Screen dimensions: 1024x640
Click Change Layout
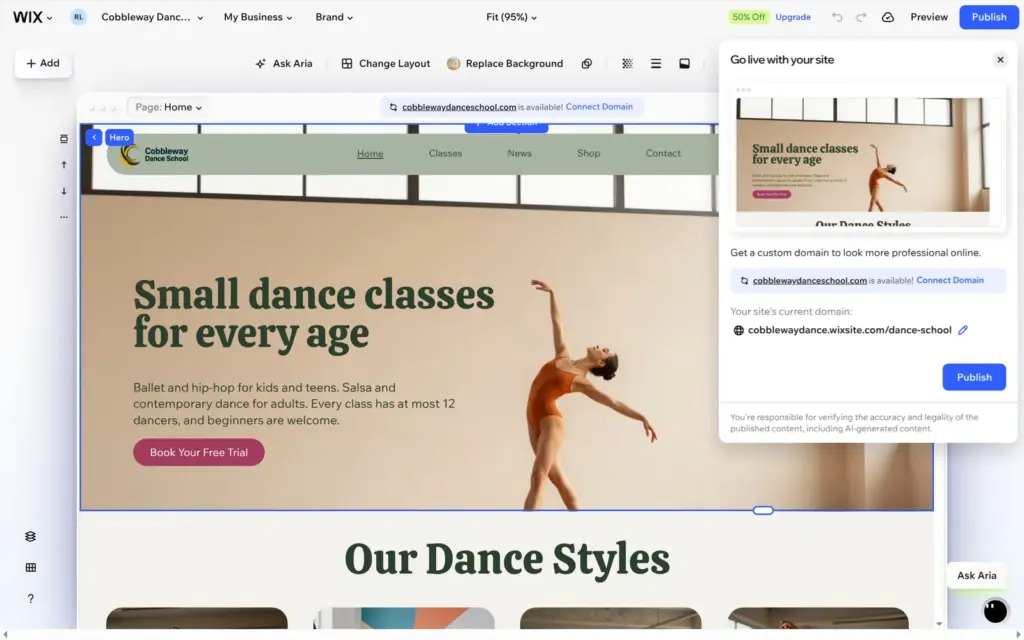385,64
